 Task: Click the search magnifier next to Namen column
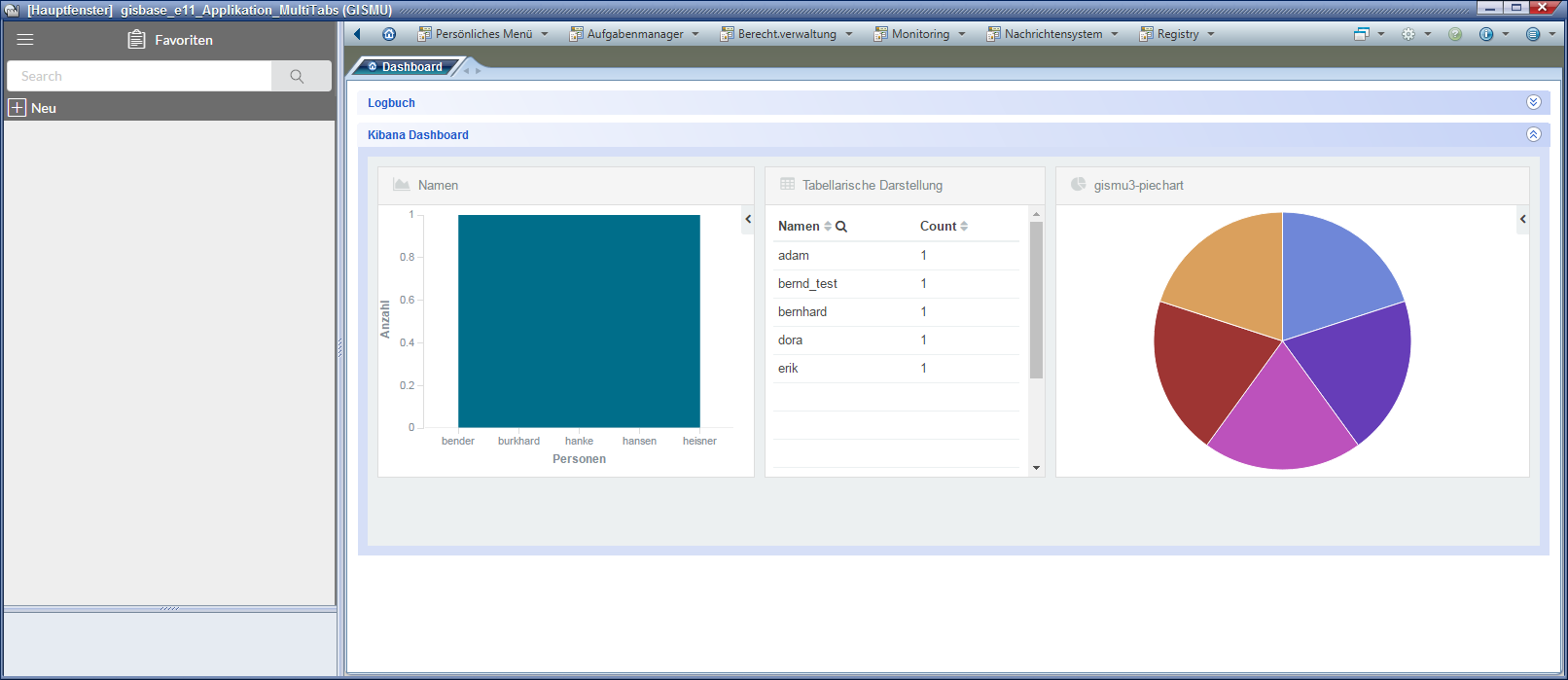tap(841, 227)
